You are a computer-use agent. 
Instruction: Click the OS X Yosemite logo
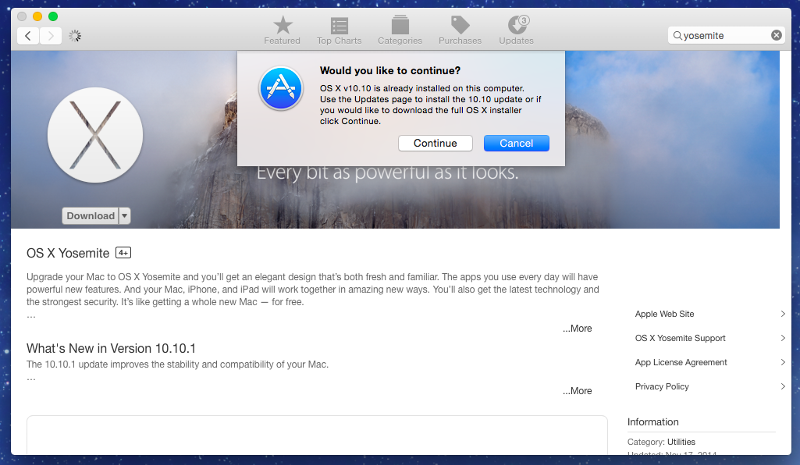(x=95, y=135)
